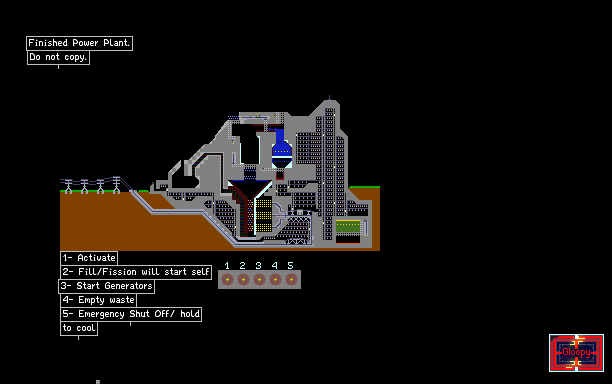Click the 'Finished Power Plant.' sign

point(80,43)
